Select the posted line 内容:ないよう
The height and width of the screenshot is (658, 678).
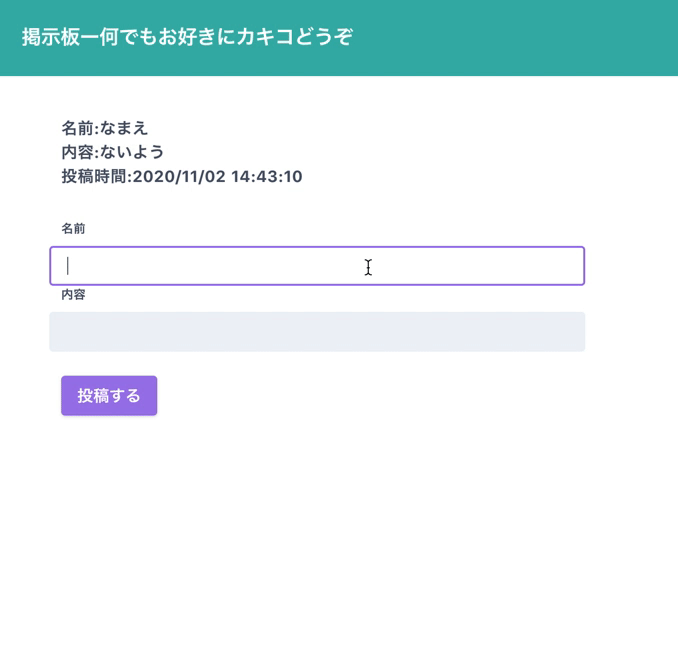pos(113,152)
